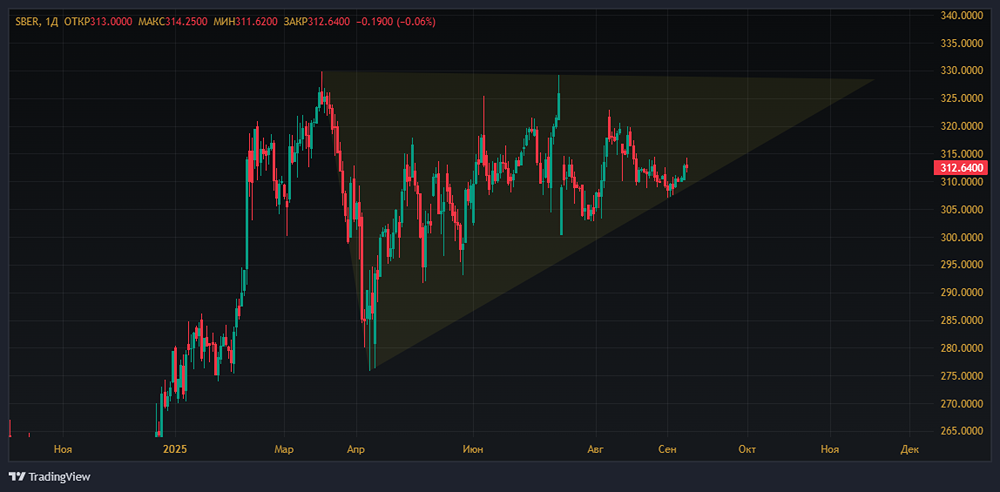Click the 270.0000 price axis label
This screenshot has height=492, width=1000.
pyautogui.click(x=963, y=404)
